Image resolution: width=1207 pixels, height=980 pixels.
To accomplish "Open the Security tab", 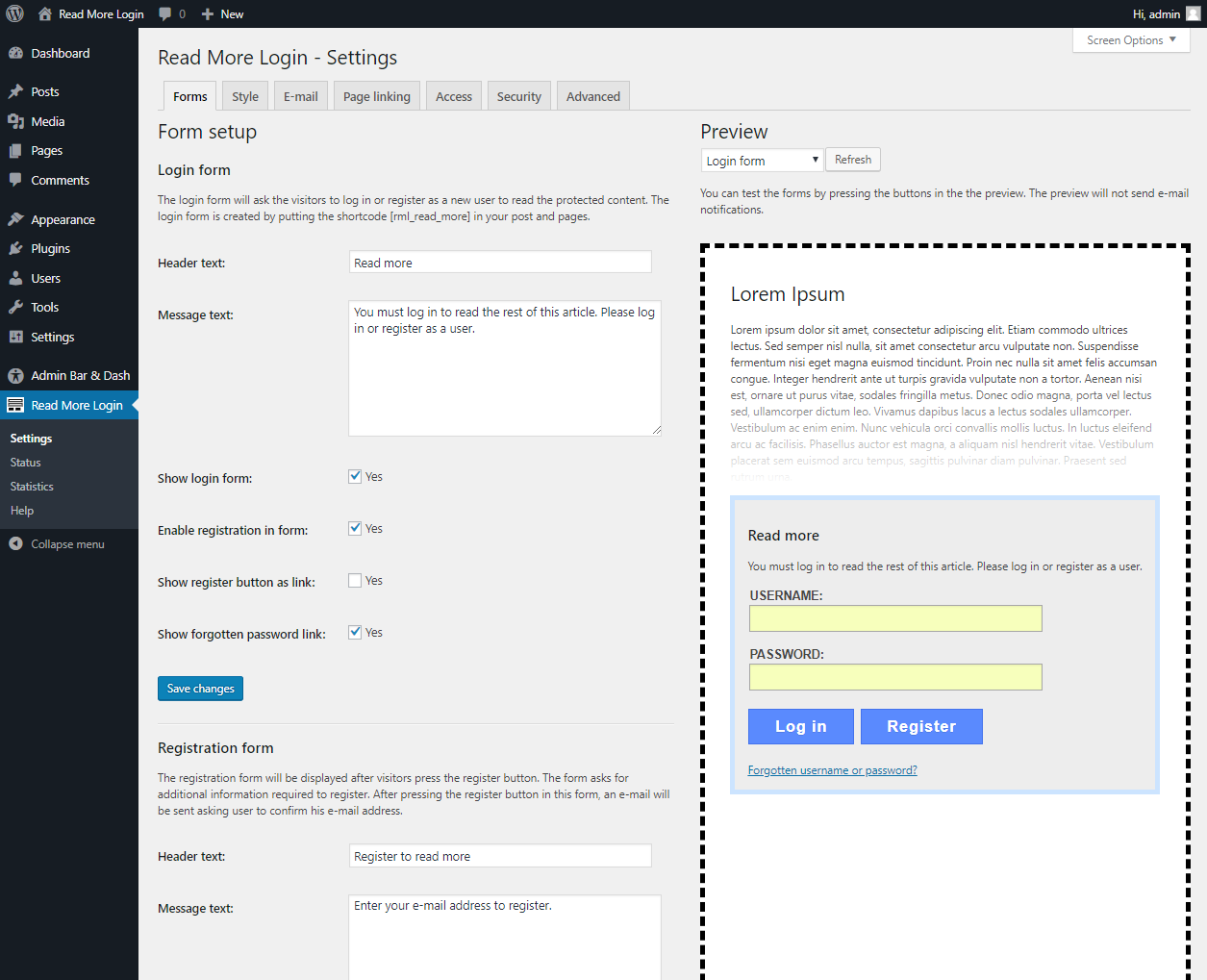I will tap(519, 96).
